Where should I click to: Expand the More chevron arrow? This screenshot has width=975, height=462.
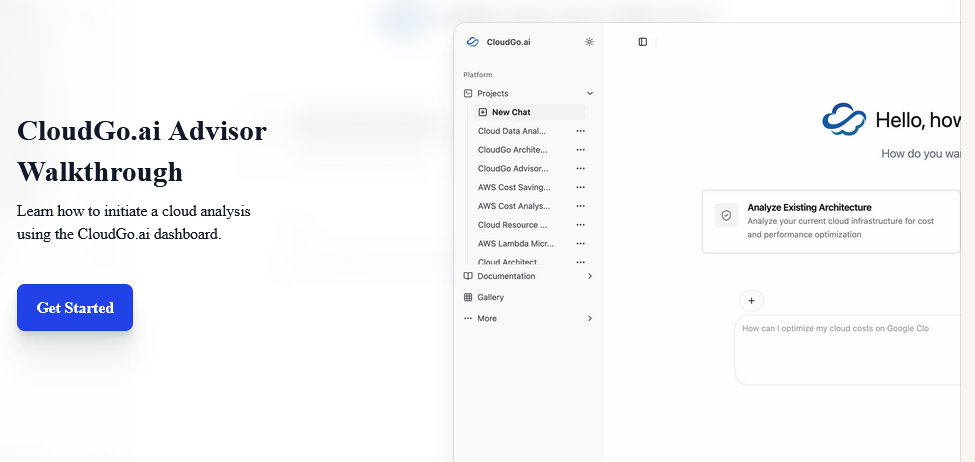[589, 318]
